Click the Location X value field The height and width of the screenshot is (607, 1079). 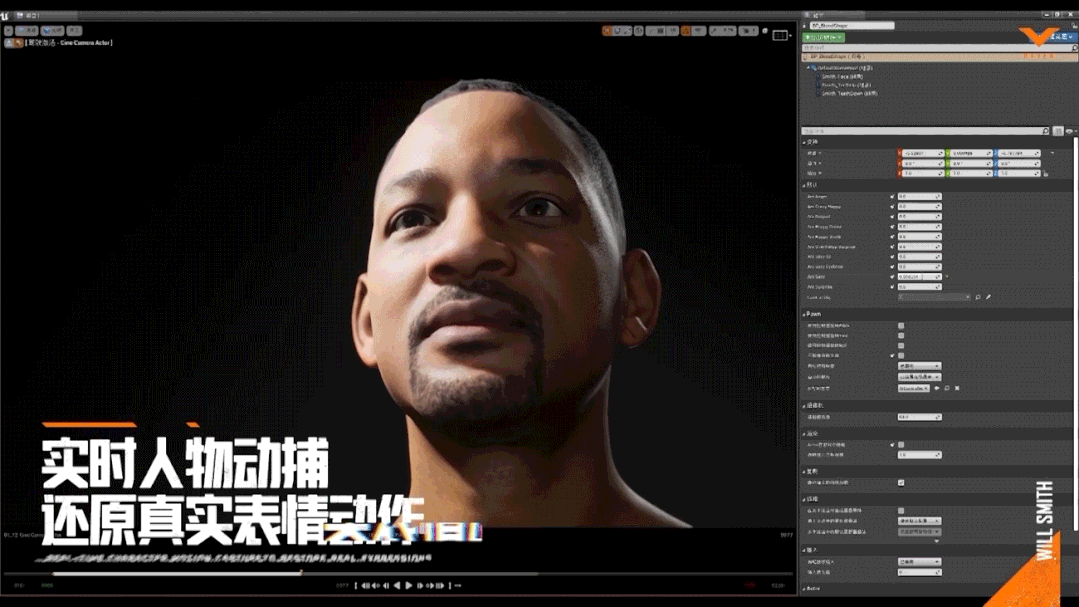[x=921, y=153]
